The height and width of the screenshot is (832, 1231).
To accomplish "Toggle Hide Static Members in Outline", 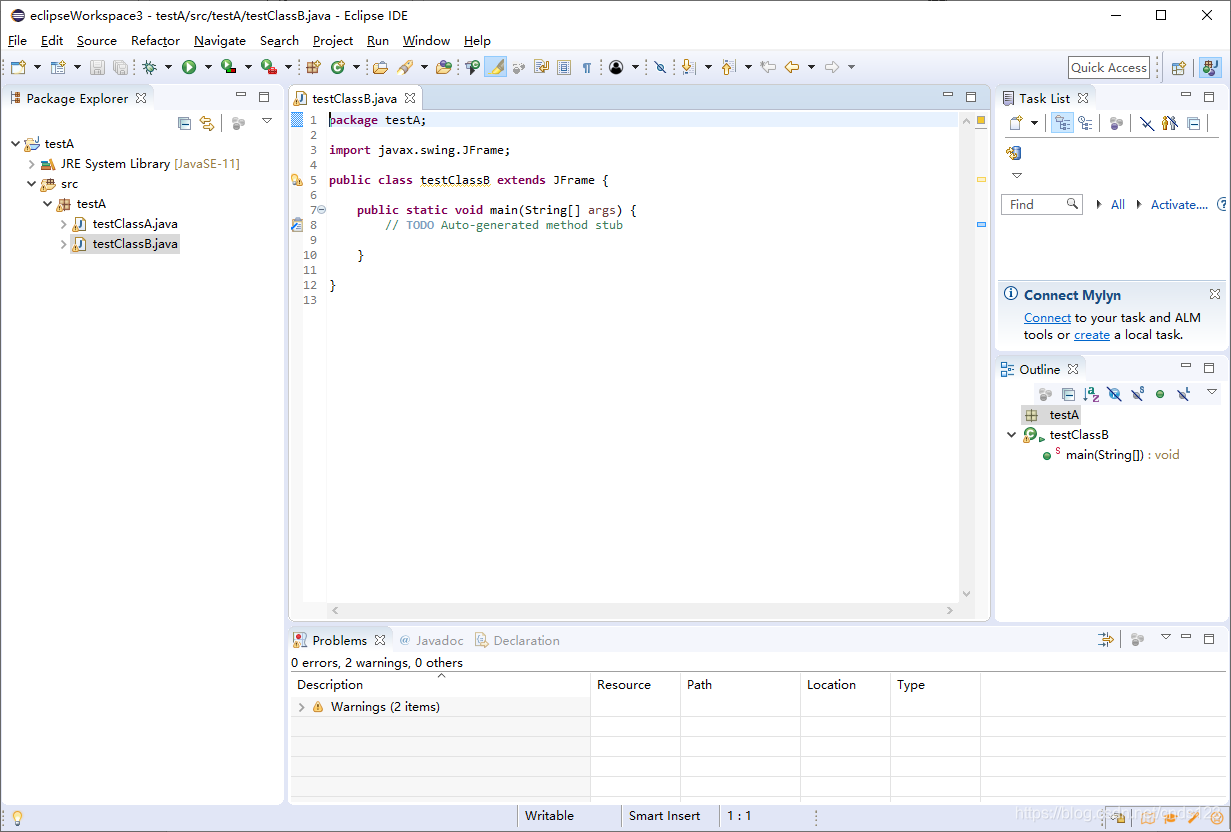I will pos(1137,394).
